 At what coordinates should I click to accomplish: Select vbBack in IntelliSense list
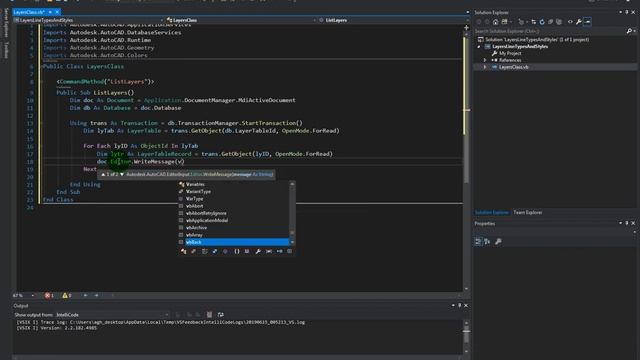(x=233, y=242)
